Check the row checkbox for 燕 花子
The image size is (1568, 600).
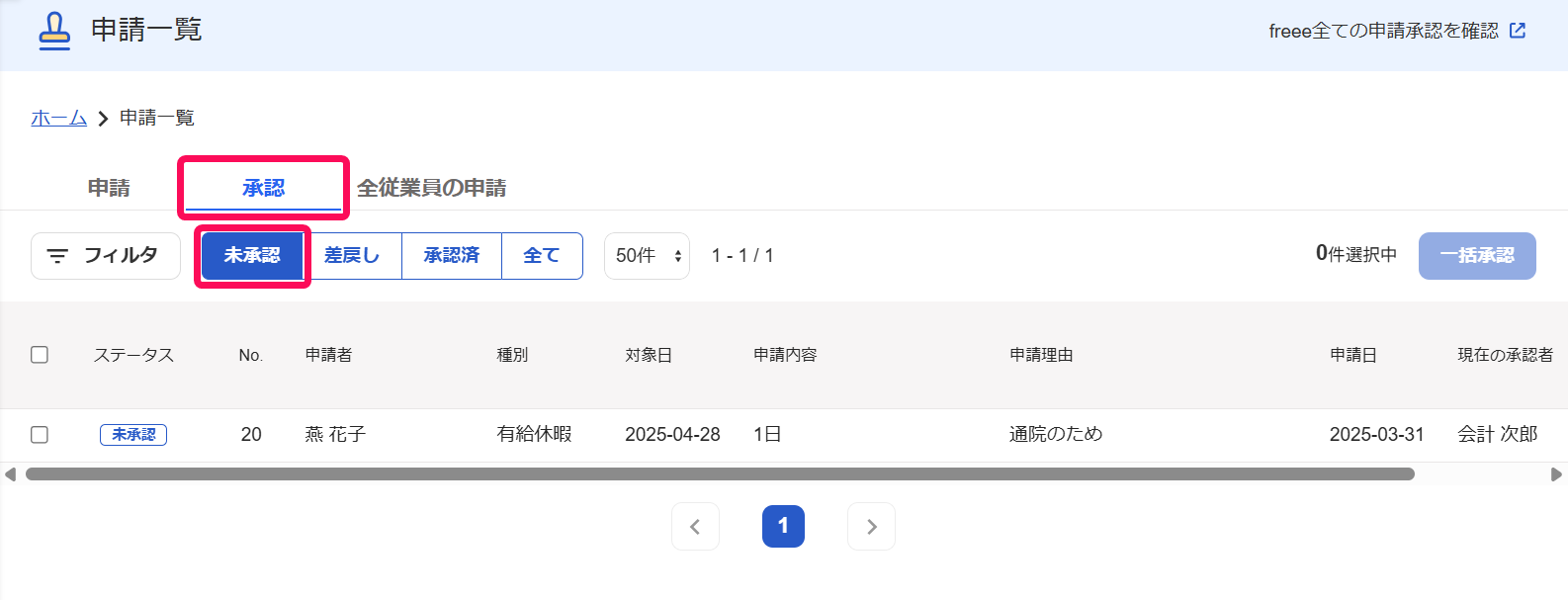coord(40,435)
